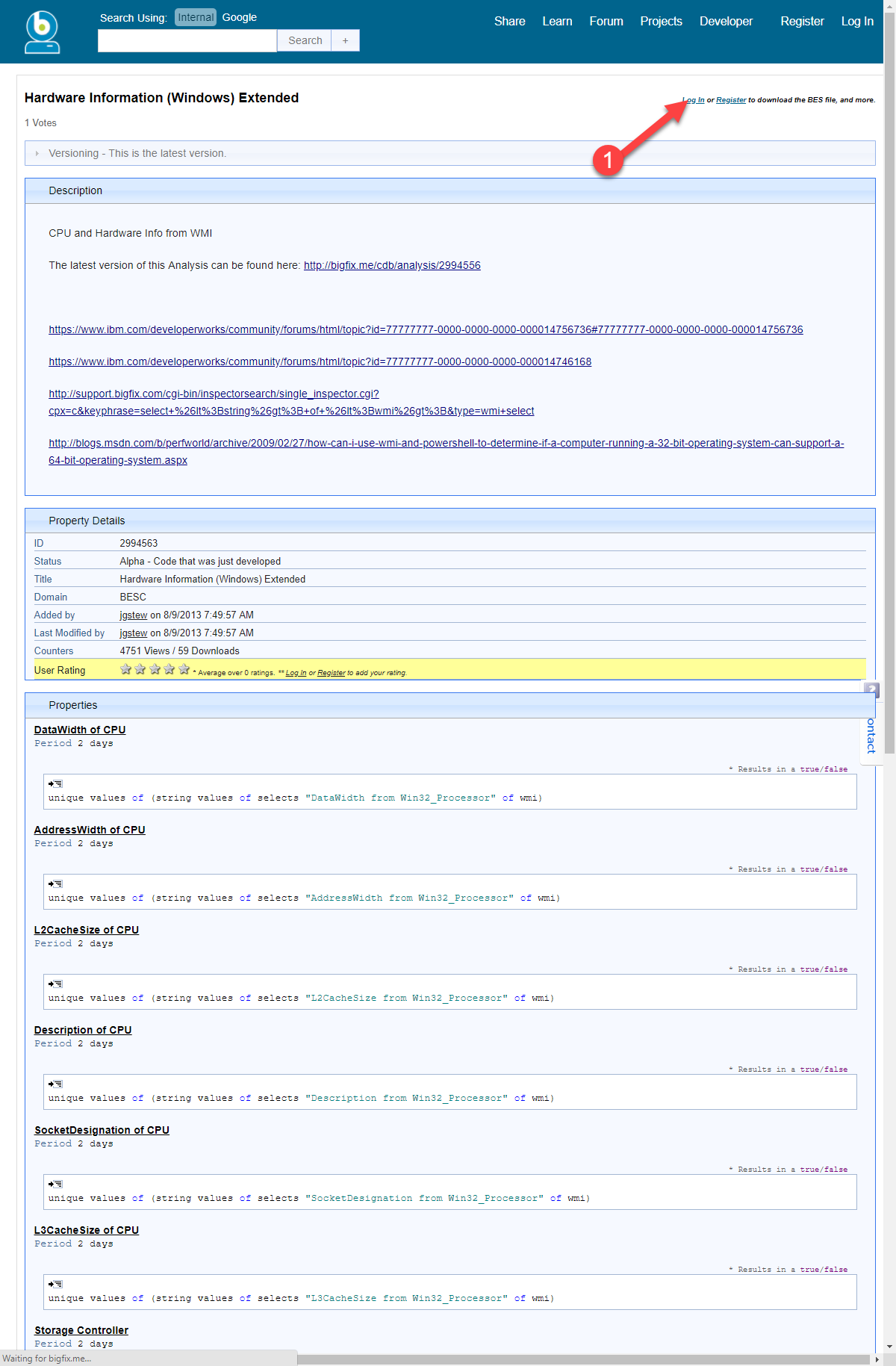Click the Search button
Viewport: 896px width, 1366px height.
point(305,40)
